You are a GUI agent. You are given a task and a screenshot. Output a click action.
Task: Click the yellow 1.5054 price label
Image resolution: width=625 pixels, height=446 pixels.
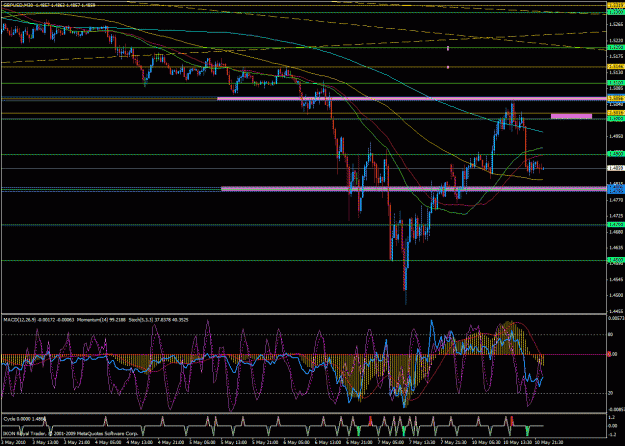coord(615,98)
